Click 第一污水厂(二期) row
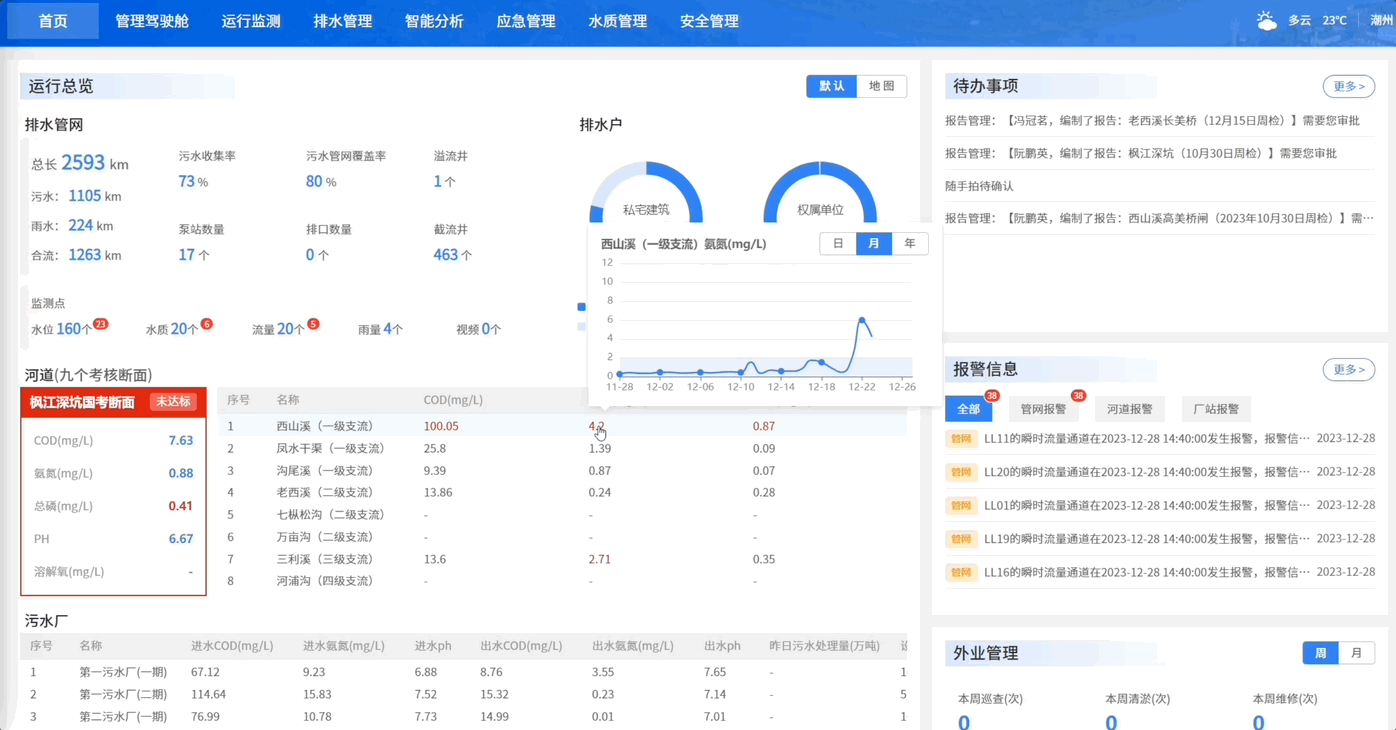 pos(465,694)
